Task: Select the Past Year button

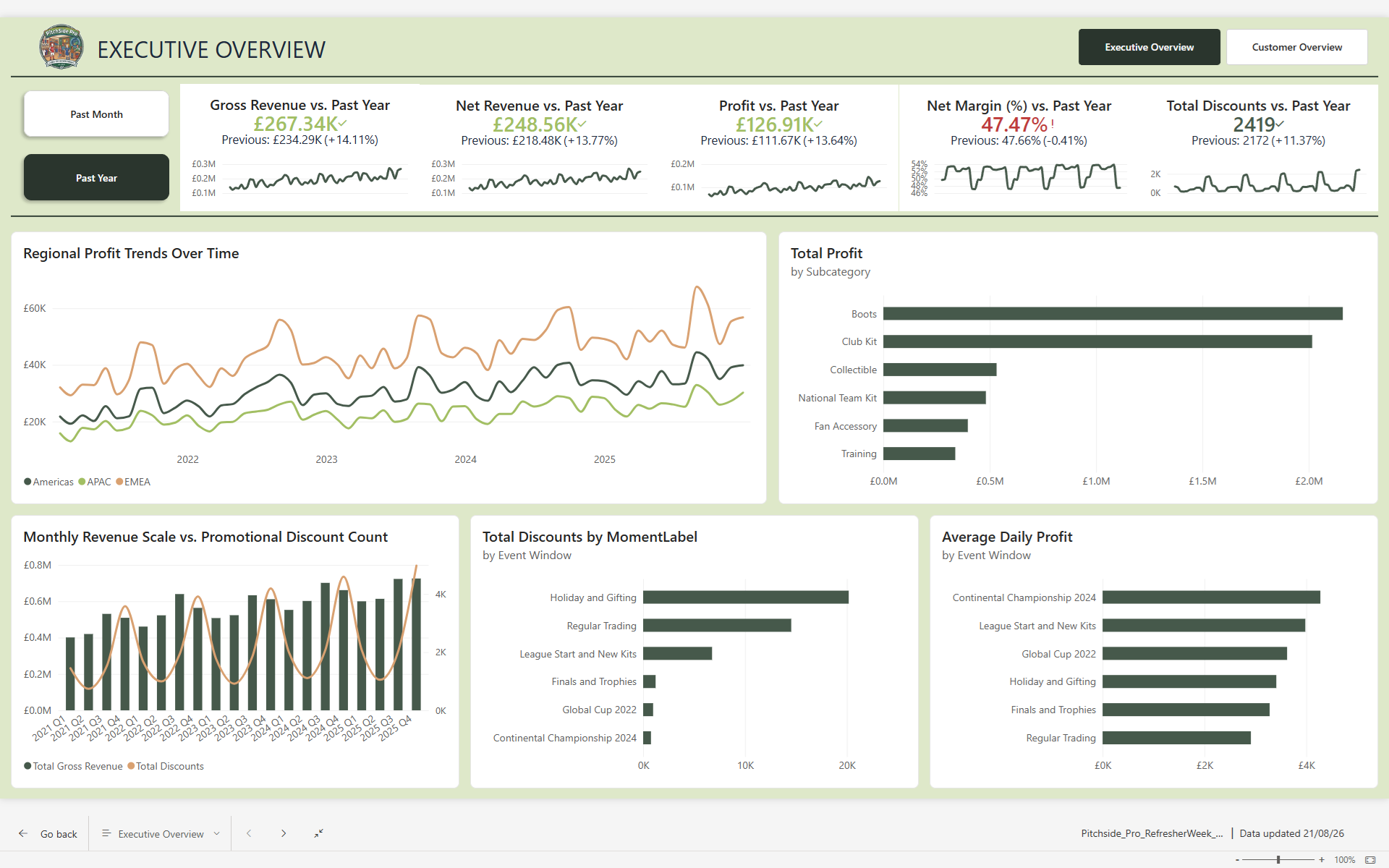Action: click(96, 177)
